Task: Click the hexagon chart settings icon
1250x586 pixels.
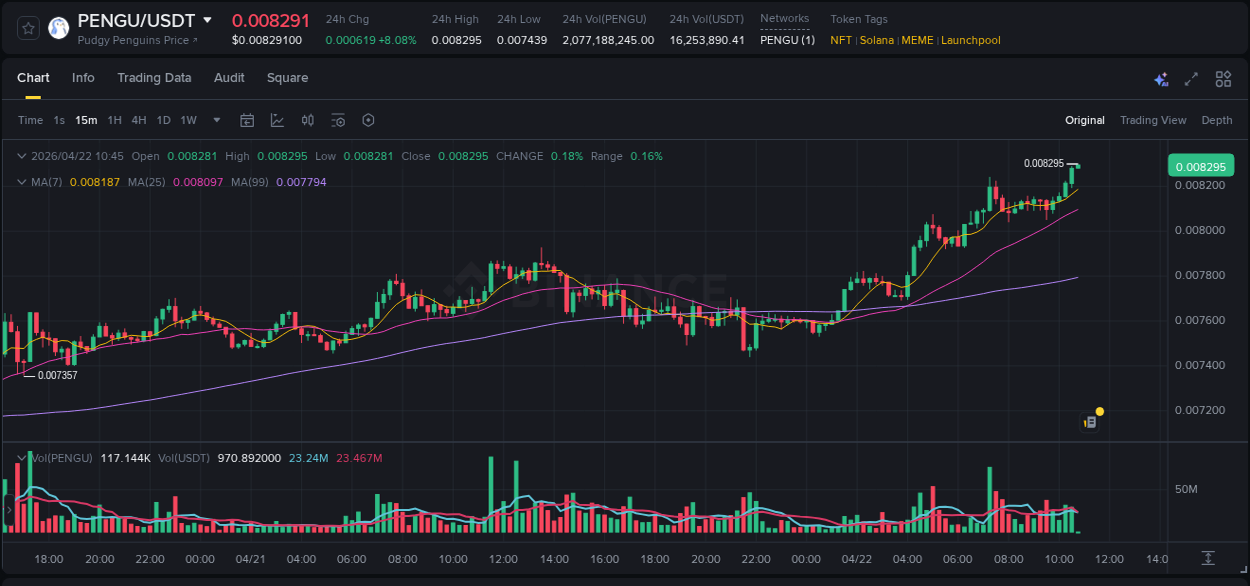Action: tap(368, 120)
